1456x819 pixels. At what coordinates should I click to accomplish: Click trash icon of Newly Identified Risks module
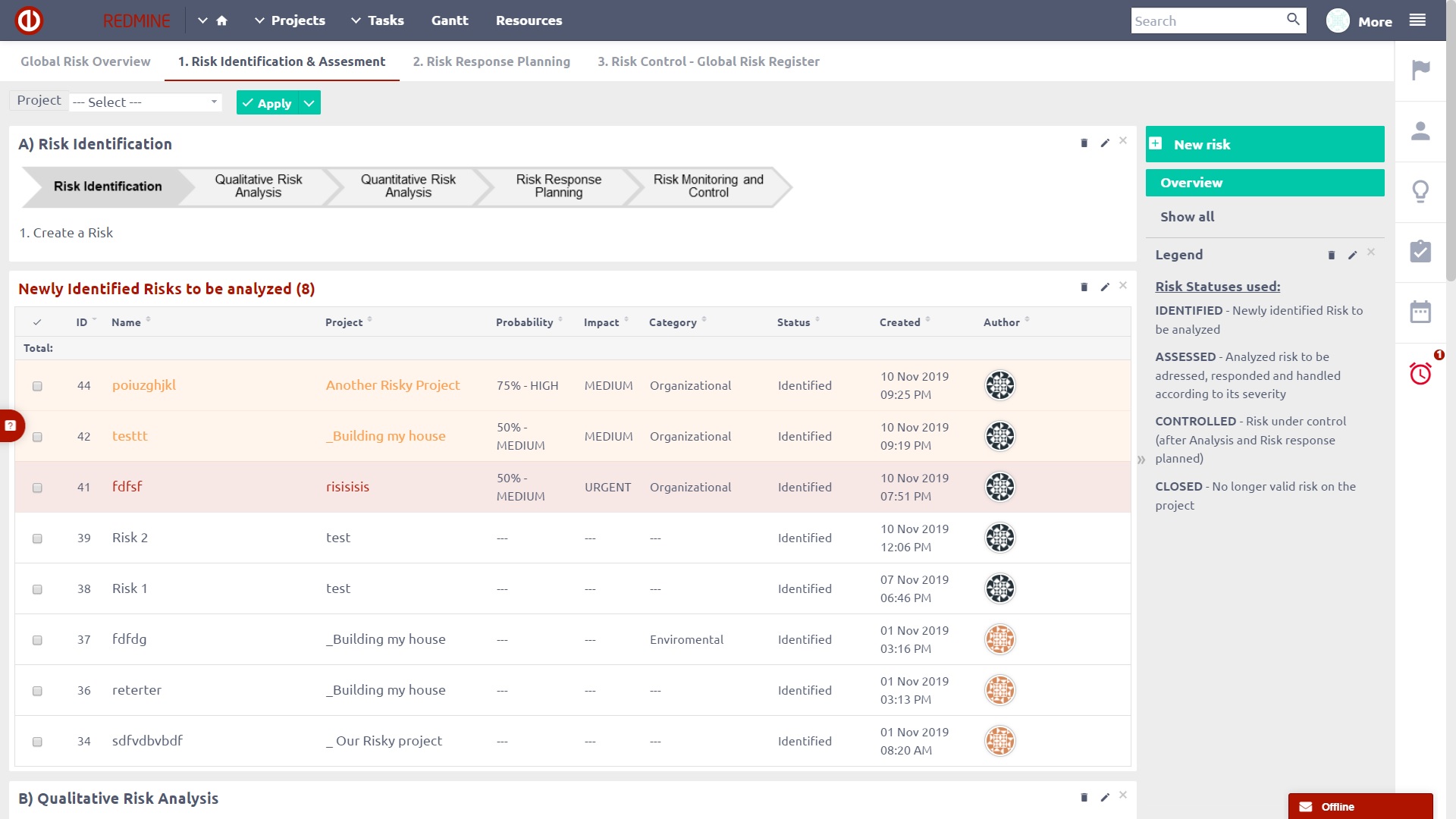click(1084, 287)
